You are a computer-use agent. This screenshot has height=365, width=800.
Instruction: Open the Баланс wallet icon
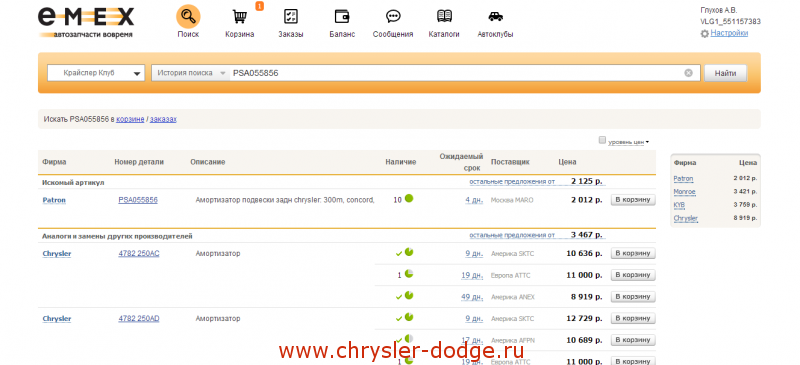pos(342,17)
